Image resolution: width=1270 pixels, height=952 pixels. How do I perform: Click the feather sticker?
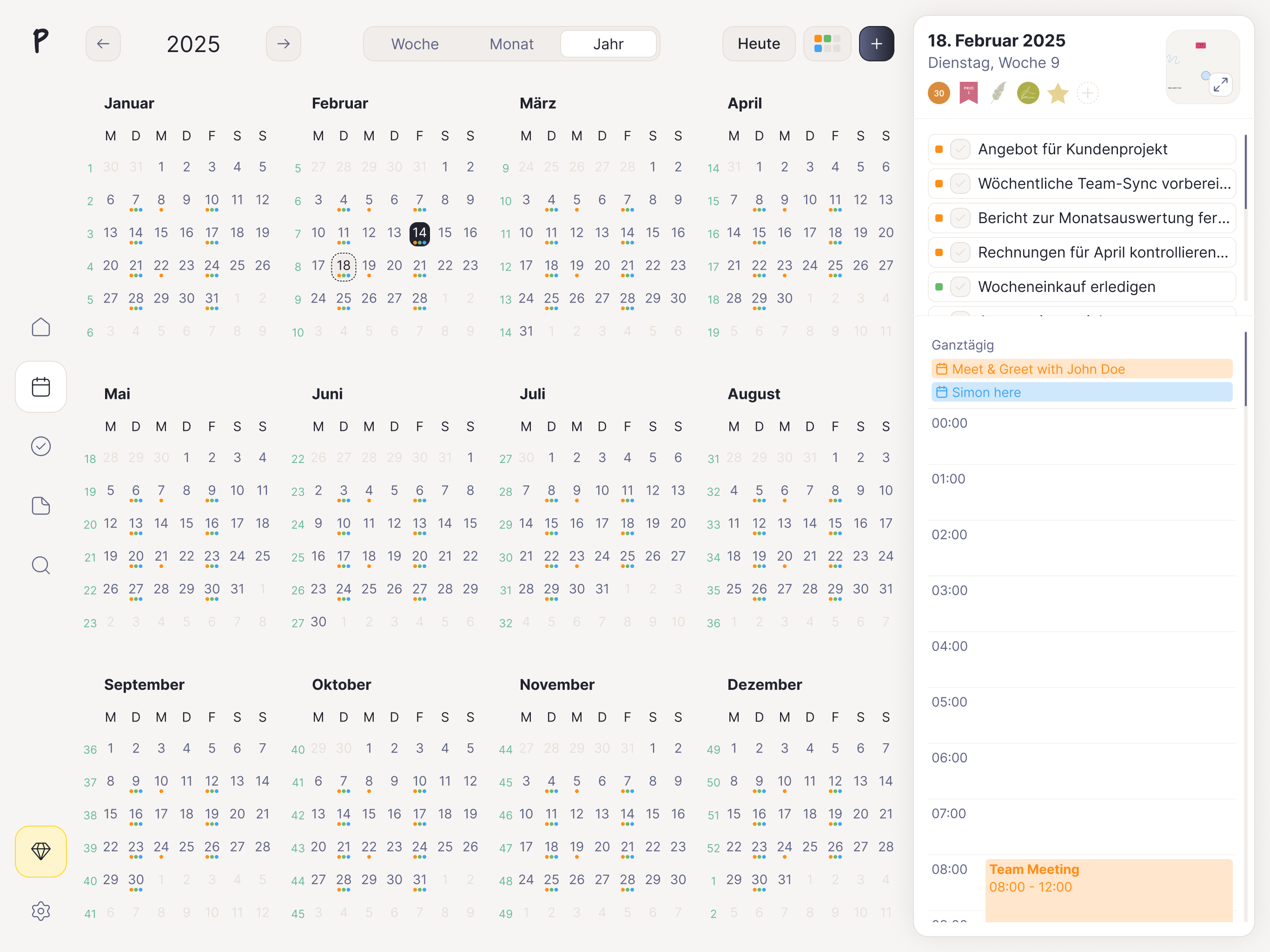point(999,93)
